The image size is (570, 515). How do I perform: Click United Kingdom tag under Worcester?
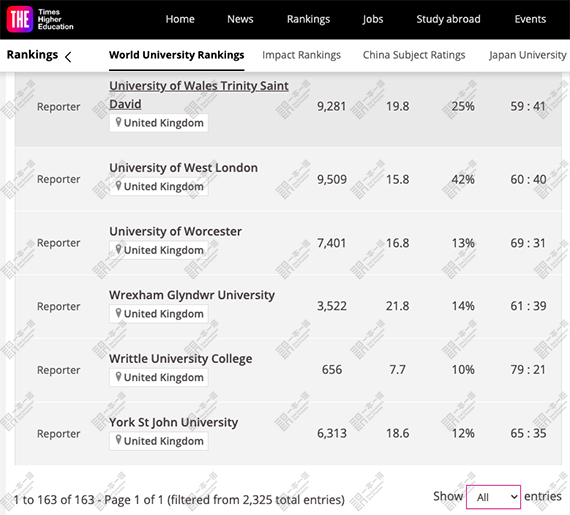tap(159, 250)
